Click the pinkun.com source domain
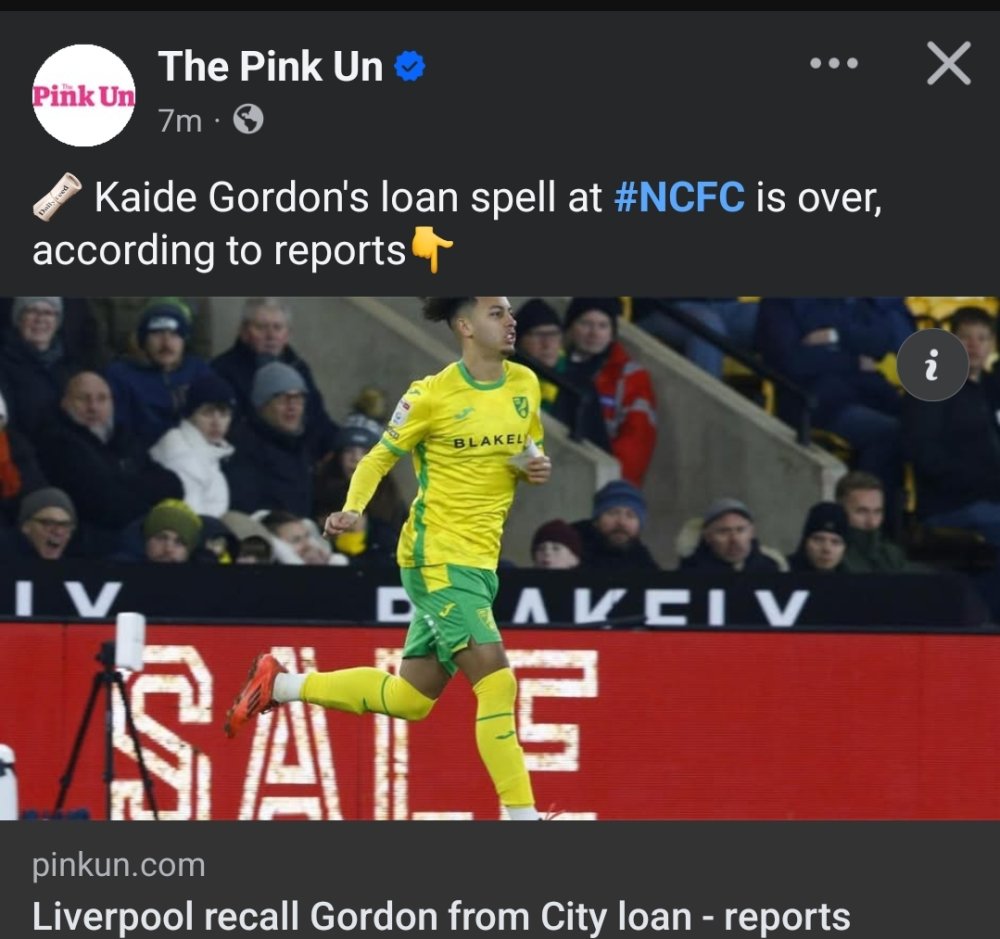The width and height of the screenshot is (1000, 939). (119, 865)
